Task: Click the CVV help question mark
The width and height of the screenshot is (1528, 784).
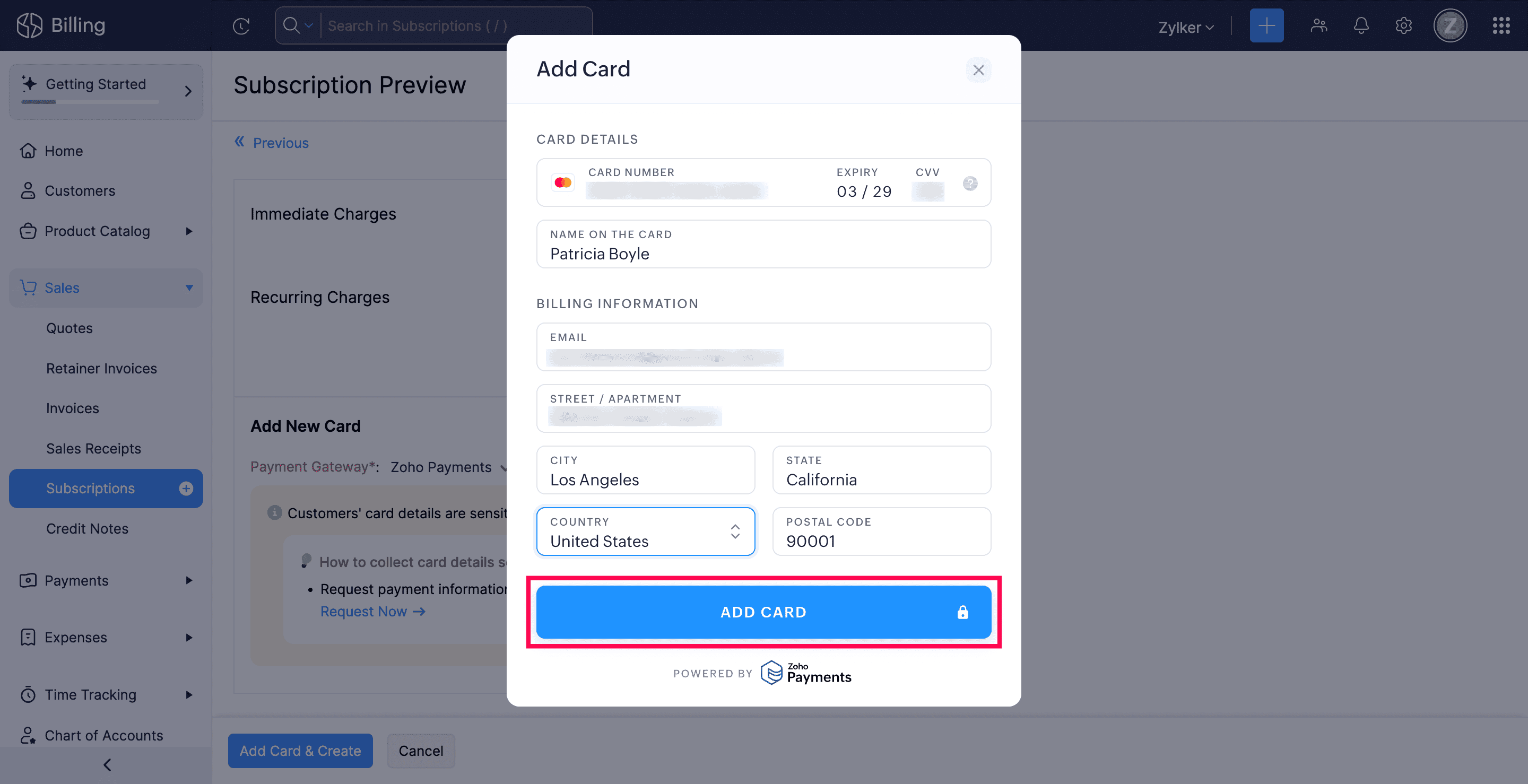Action: pos(969,184)
